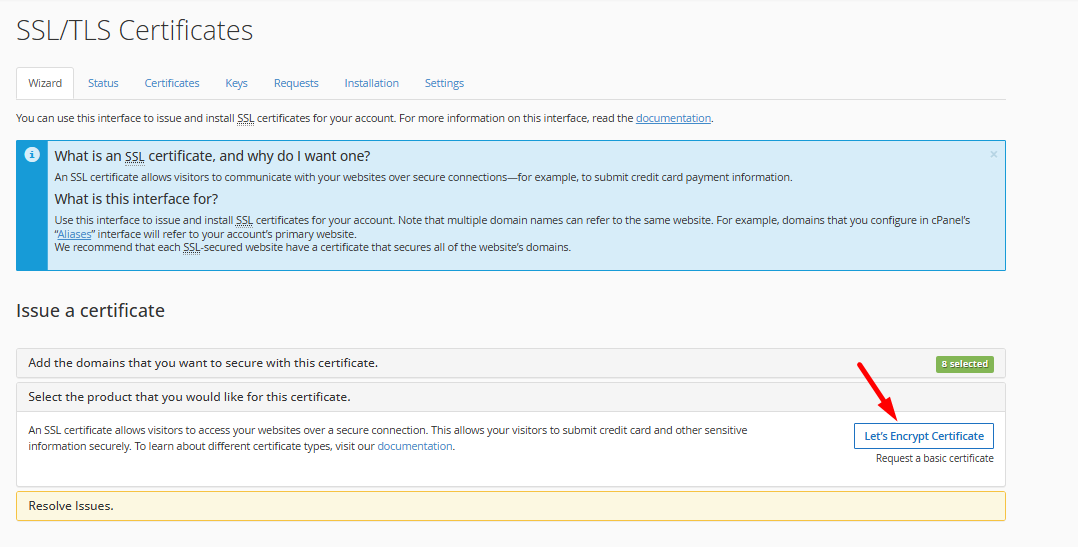
Task: Open the Status tab
Action: coord(103,83)
